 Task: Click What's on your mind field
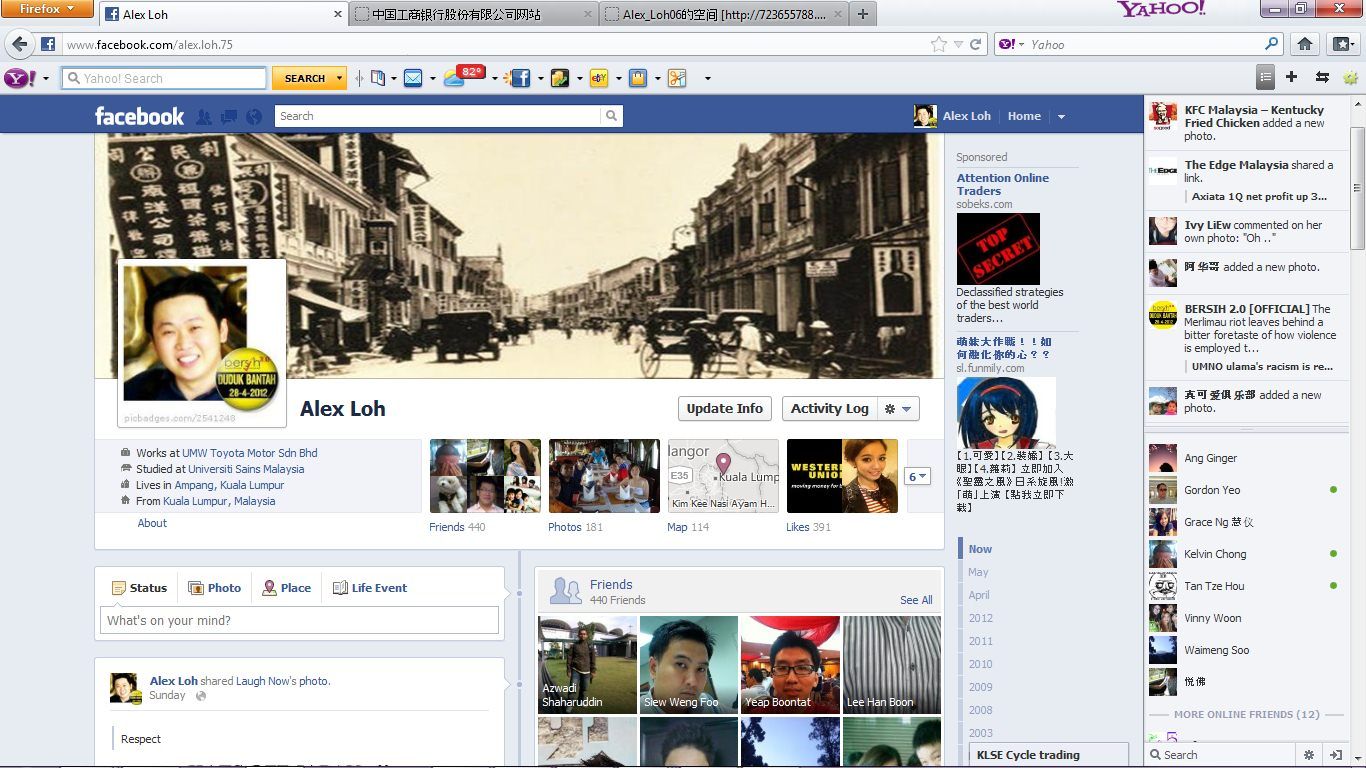point(299,620)
